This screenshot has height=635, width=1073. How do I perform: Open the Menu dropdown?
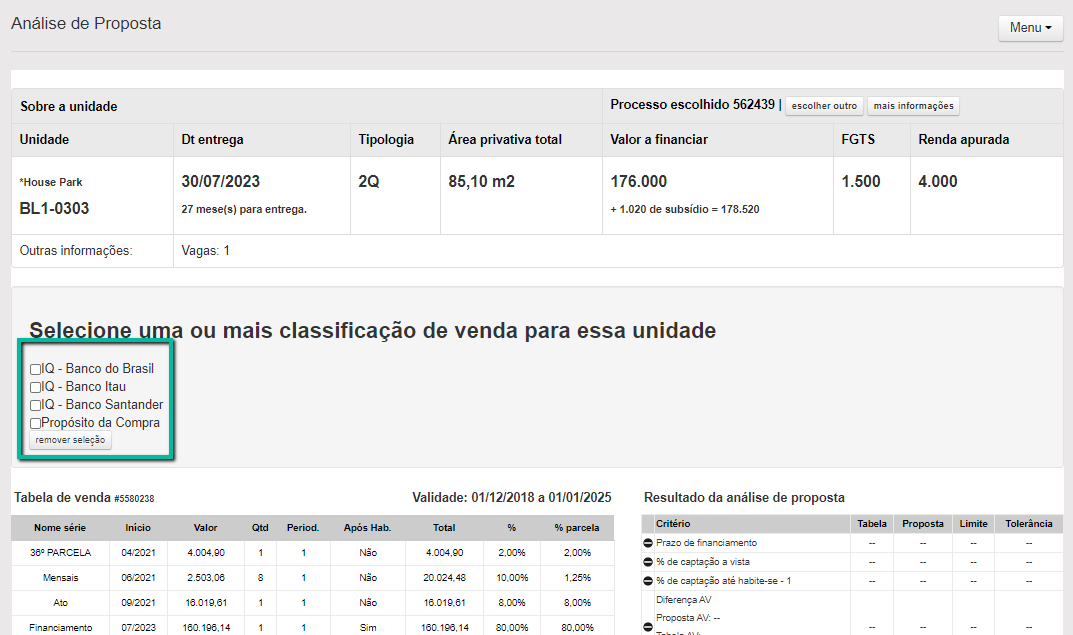pyautogui.click(x=1030, y=28)
